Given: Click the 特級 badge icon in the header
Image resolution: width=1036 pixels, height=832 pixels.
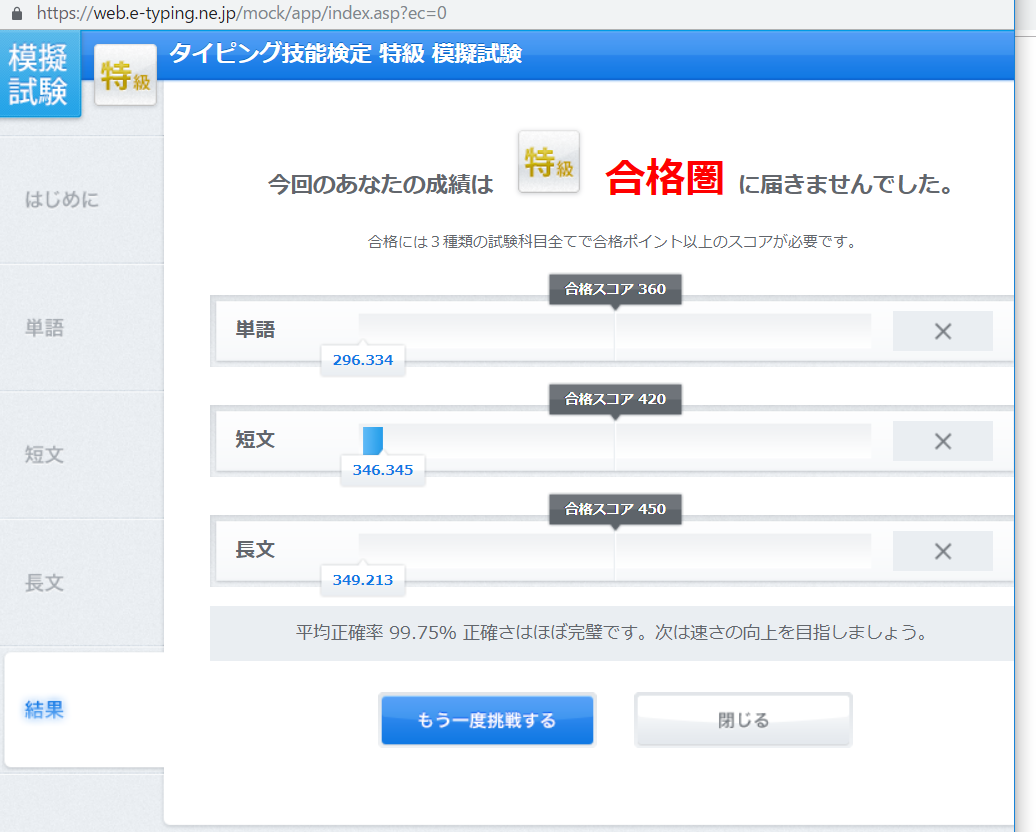Looking at the screenshot, I should tap(126, 75).
